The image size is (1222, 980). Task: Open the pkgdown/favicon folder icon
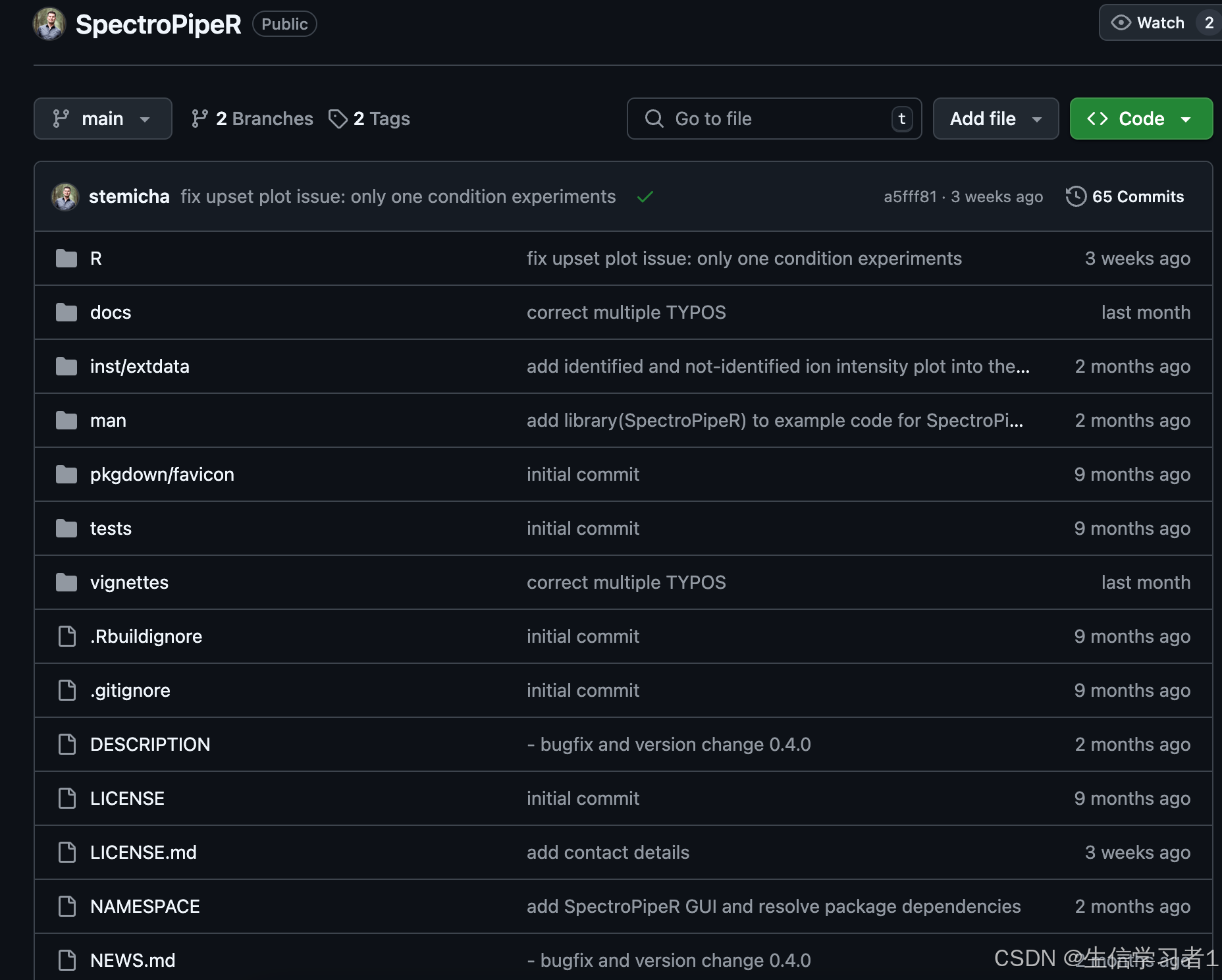66,475
